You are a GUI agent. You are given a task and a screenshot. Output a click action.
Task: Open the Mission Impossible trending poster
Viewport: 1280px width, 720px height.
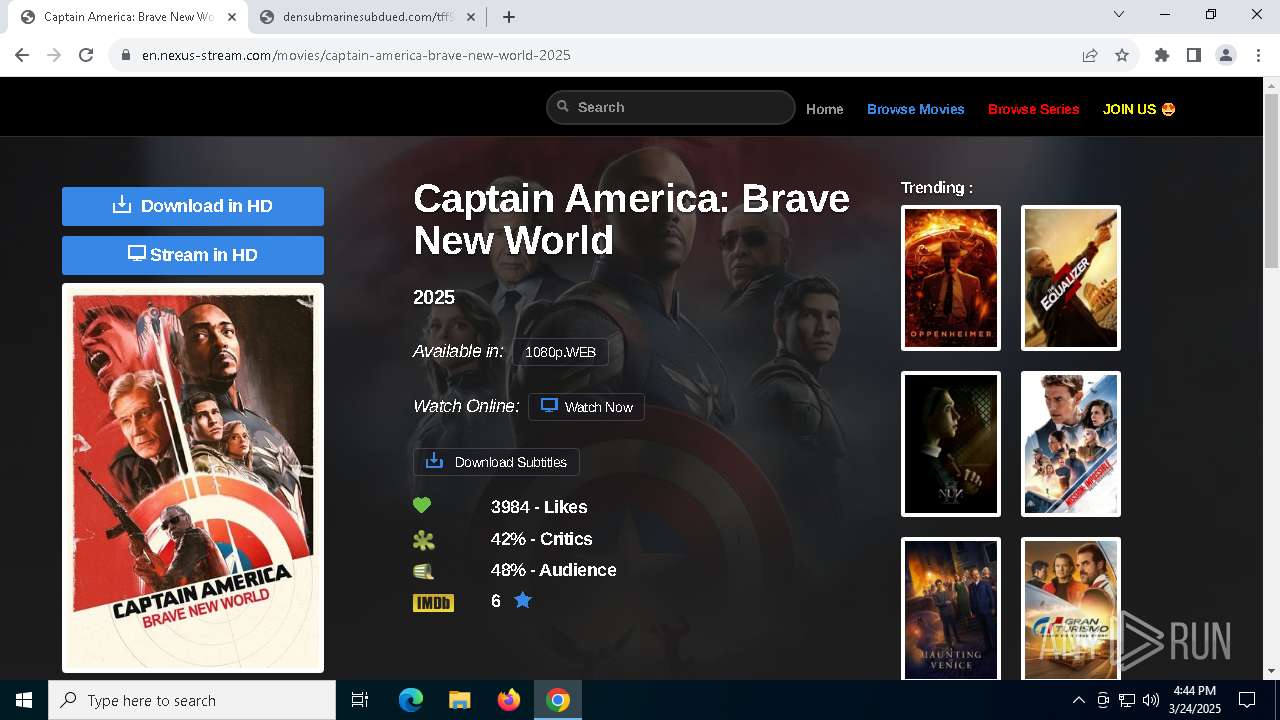click(x=1071, y=444)
